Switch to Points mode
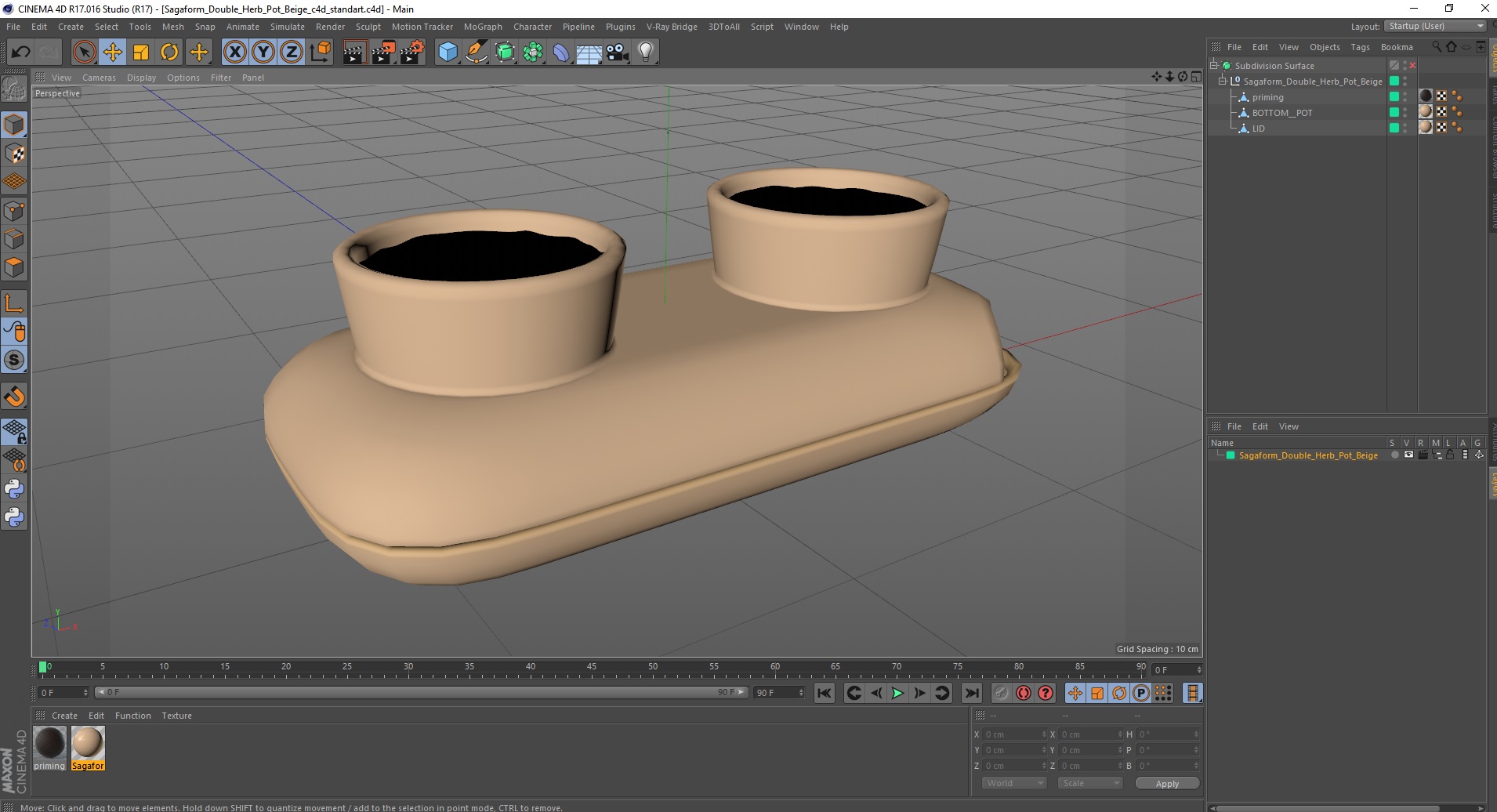This screenshot has width=1497, height=812. 14,211
